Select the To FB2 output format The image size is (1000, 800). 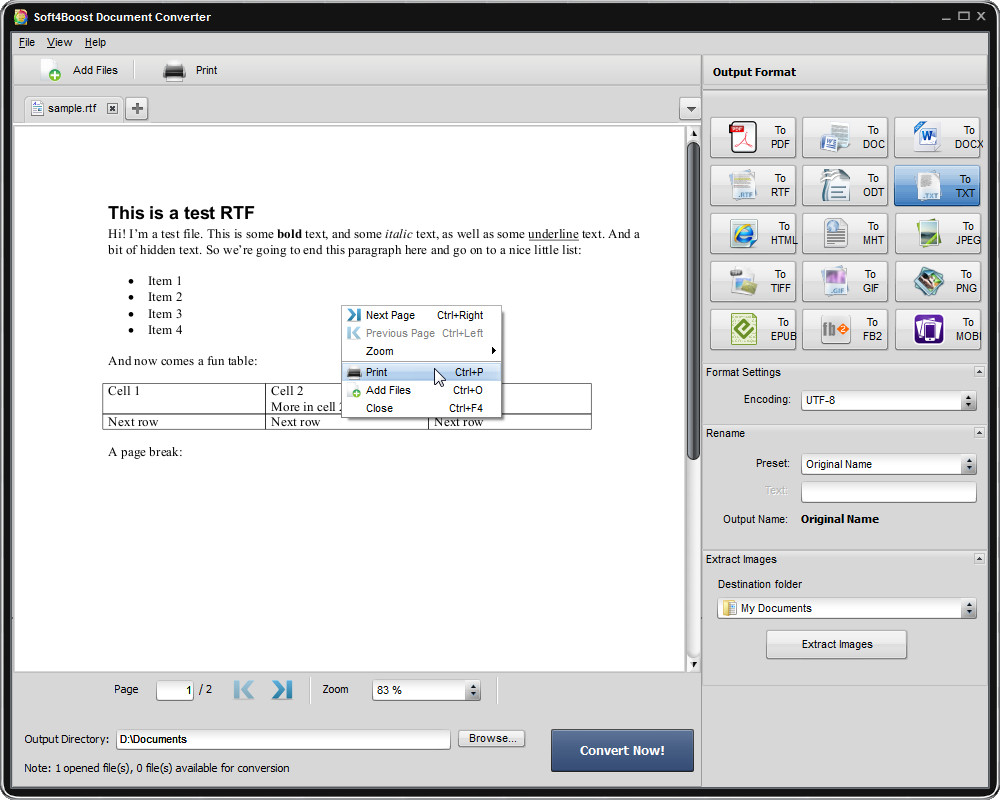[x=845, y=329]
